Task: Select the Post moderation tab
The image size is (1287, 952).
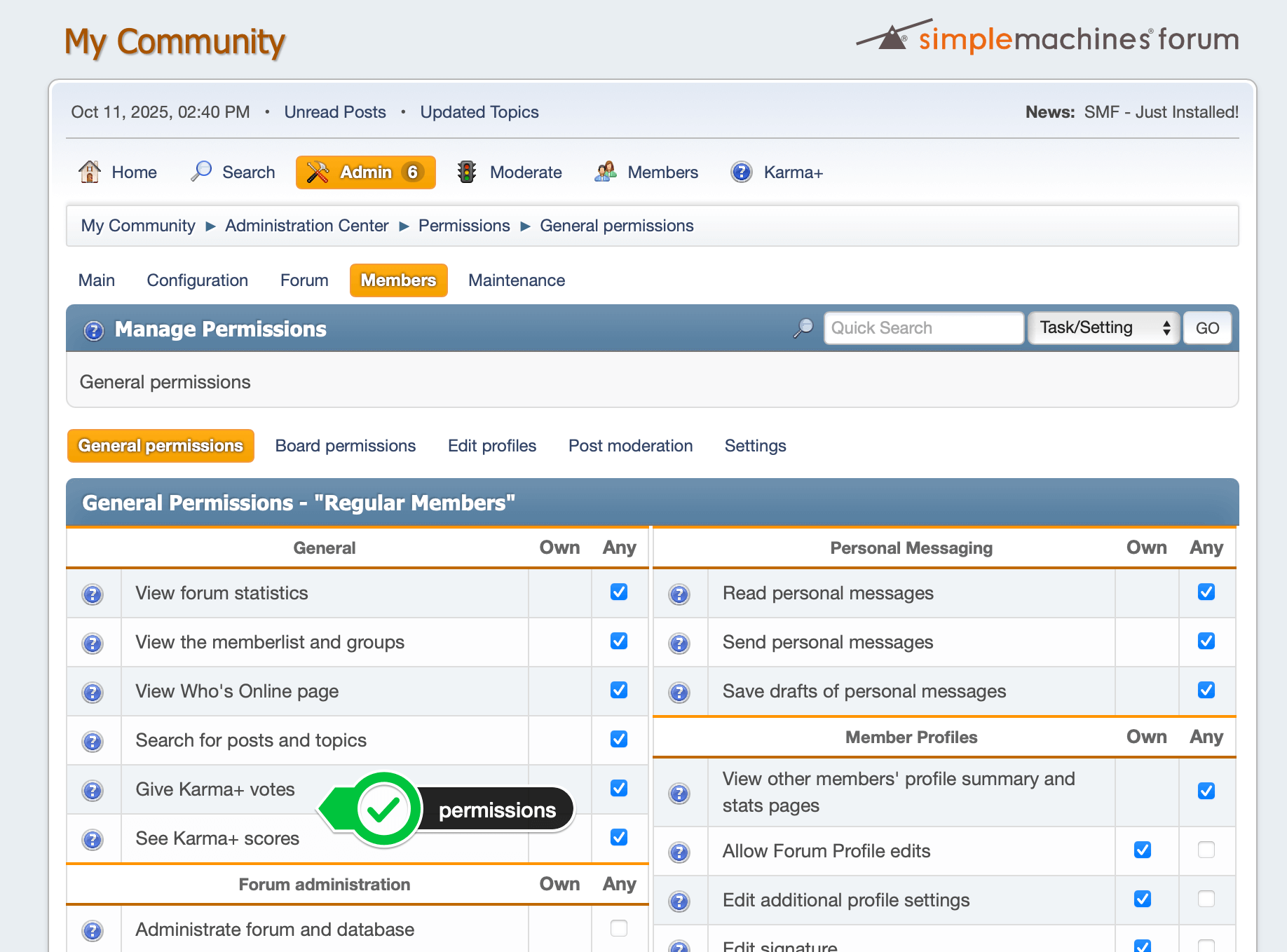Action: pyautogui.click(x=629, y=446)
